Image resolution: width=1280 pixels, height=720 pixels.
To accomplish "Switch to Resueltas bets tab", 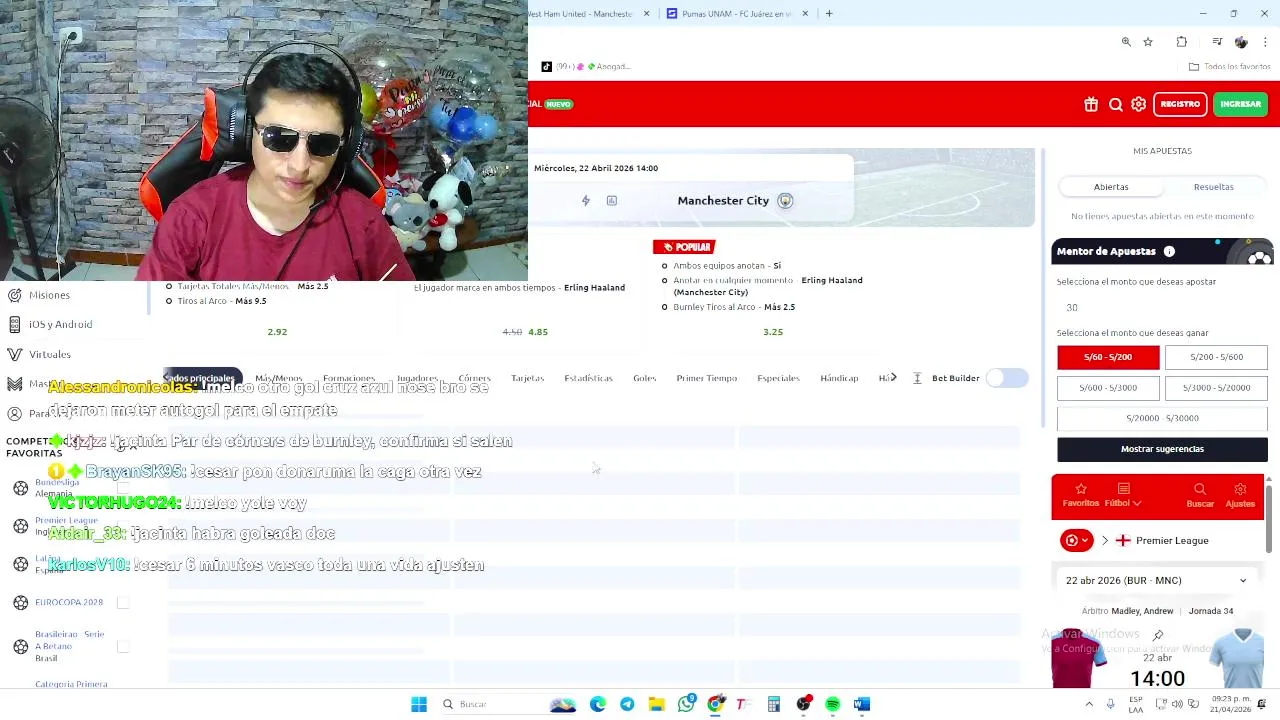I will coord(1214,187).
